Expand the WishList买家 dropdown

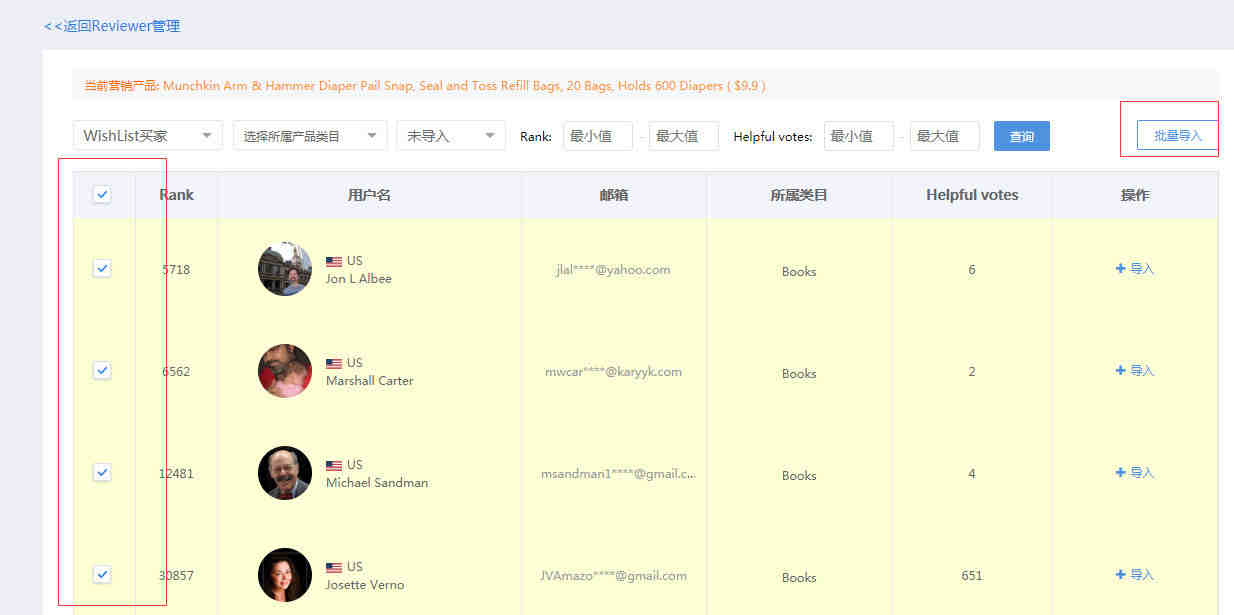point(148,136)
